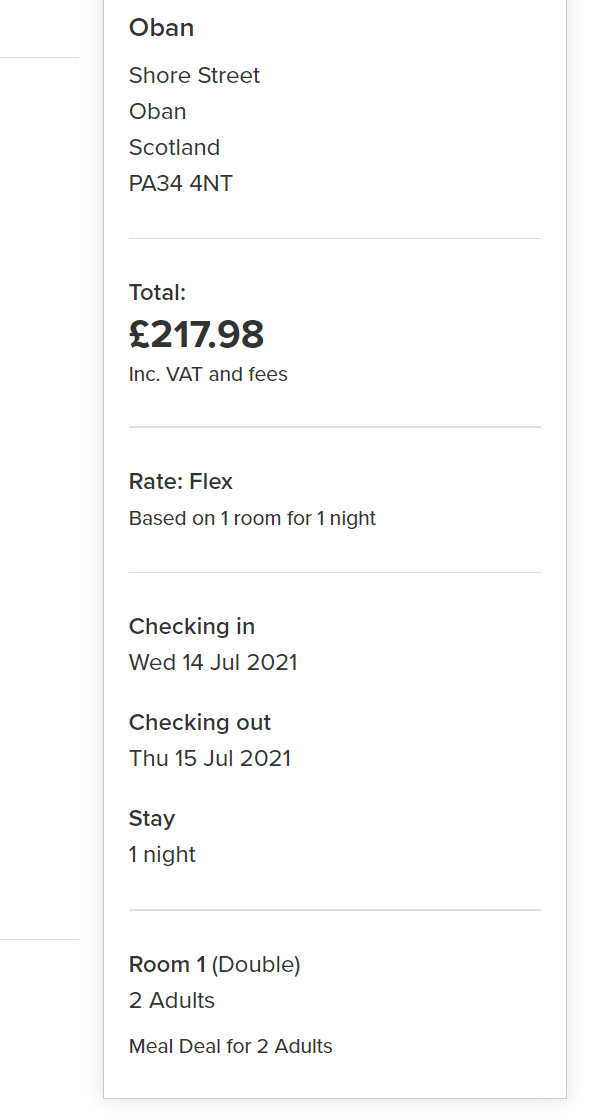Screen dimensions: 603x1120
Task: Click the Stay label
Action: [x=151, y=819]
